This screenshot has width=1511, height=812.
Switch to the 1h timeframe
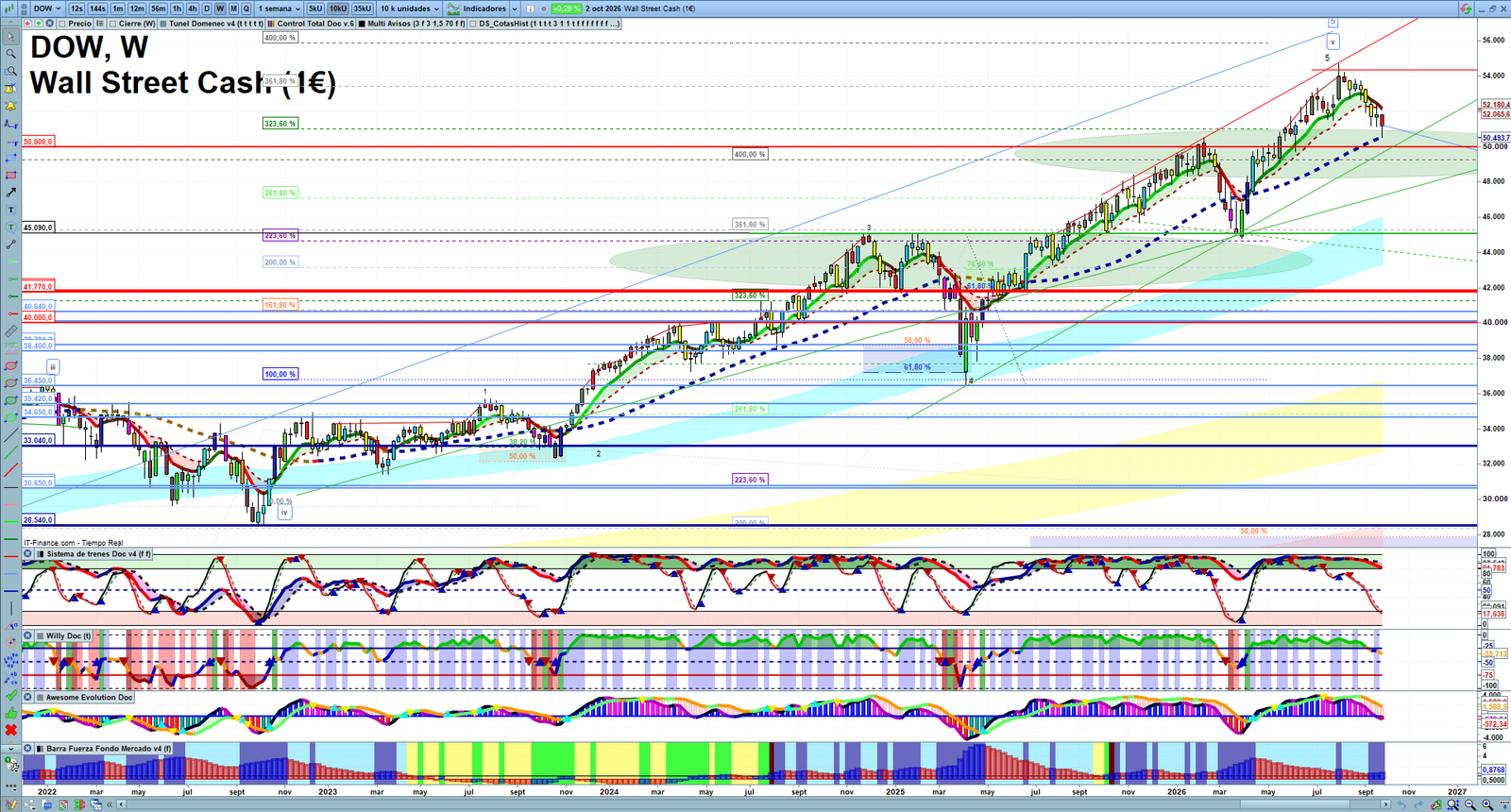177,8
